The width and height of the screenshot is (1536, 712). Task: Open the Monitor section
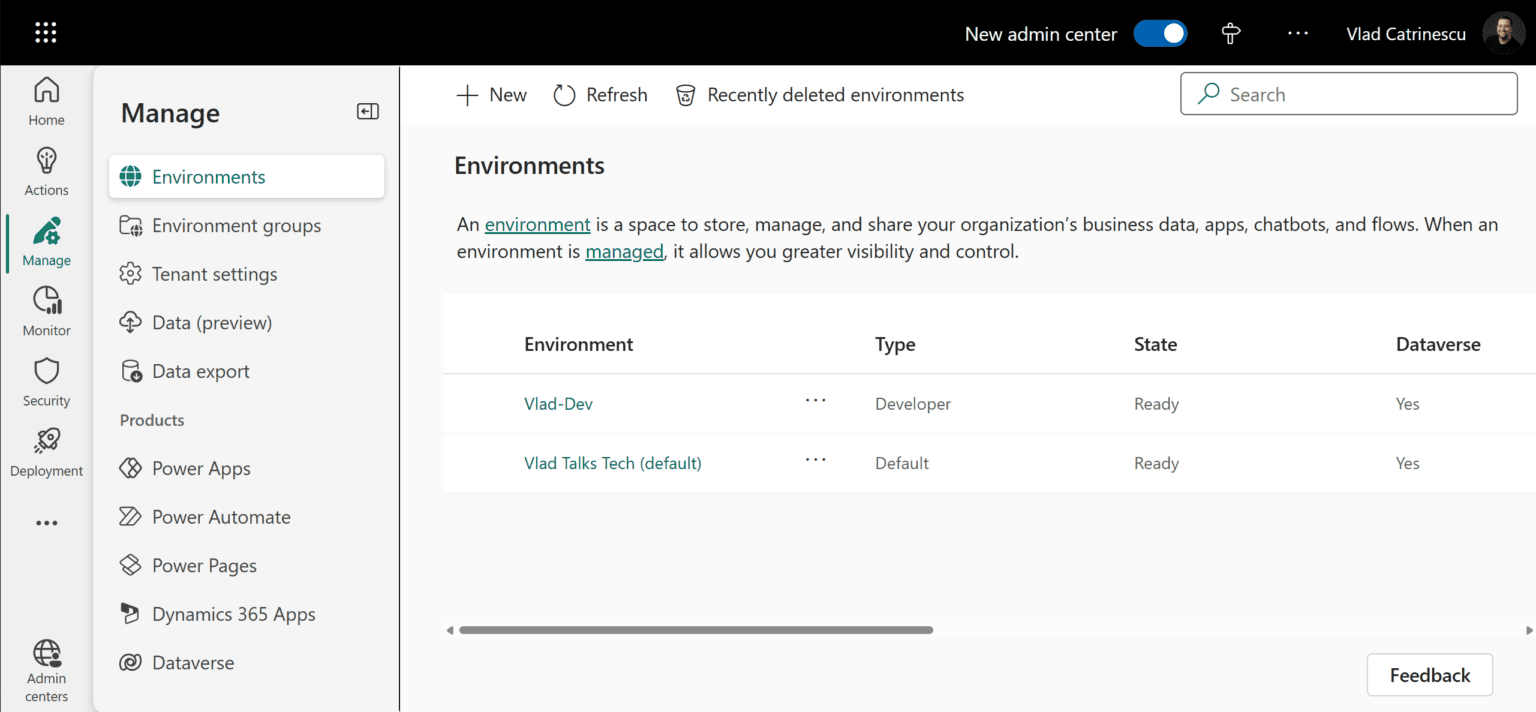pos(46,310)
